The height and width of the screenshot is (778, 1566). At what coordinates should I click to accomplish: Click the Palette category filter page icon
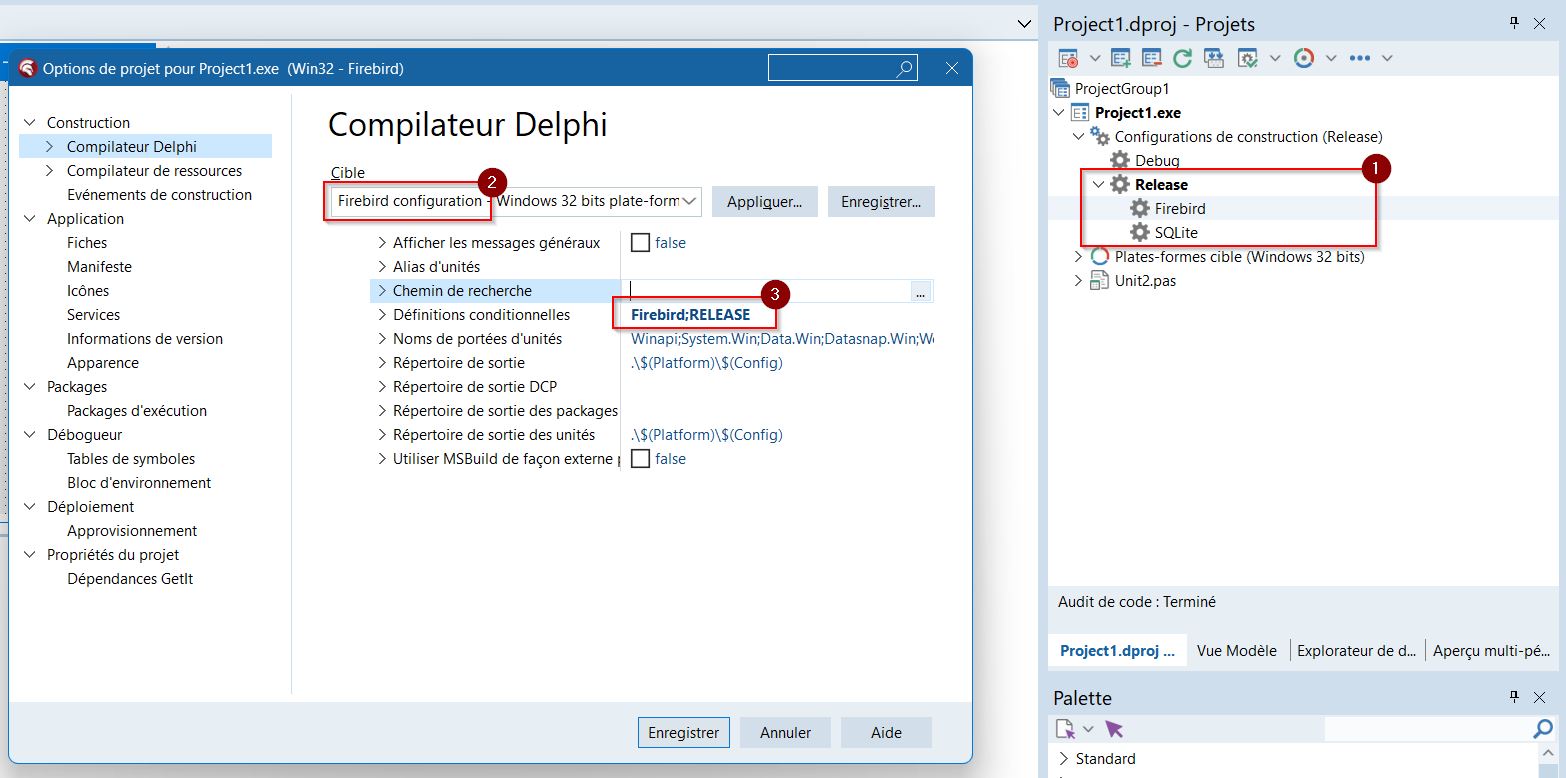coord(1066,729)
